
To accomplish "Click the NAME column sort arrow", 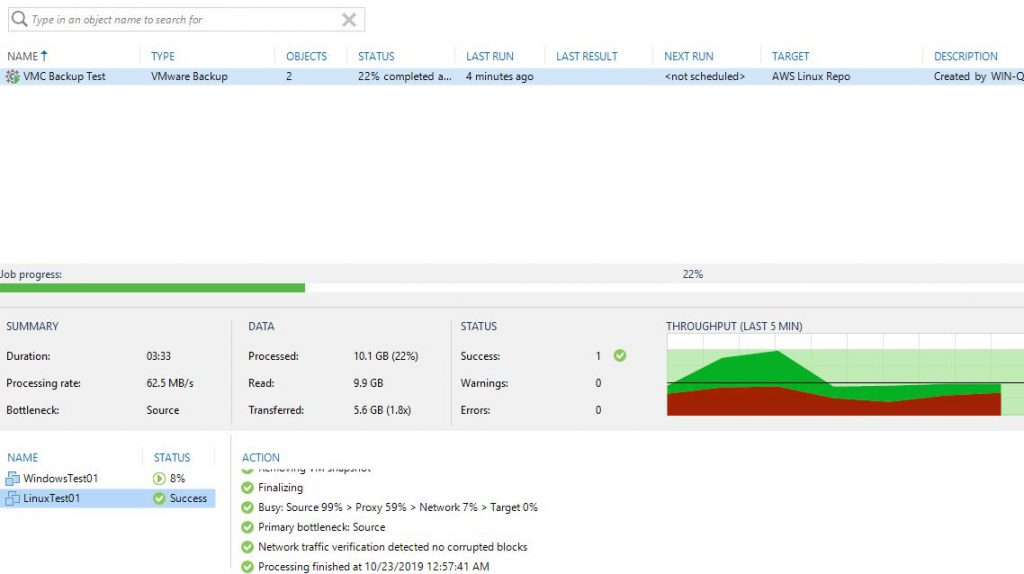I will [44, 56].
